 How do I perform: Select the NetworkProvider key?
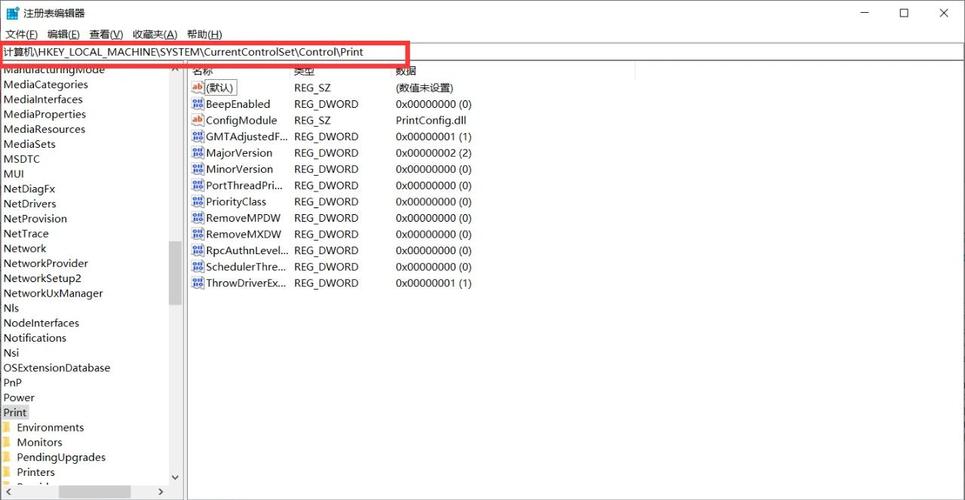pyautogui.click(x=46, y=264)
